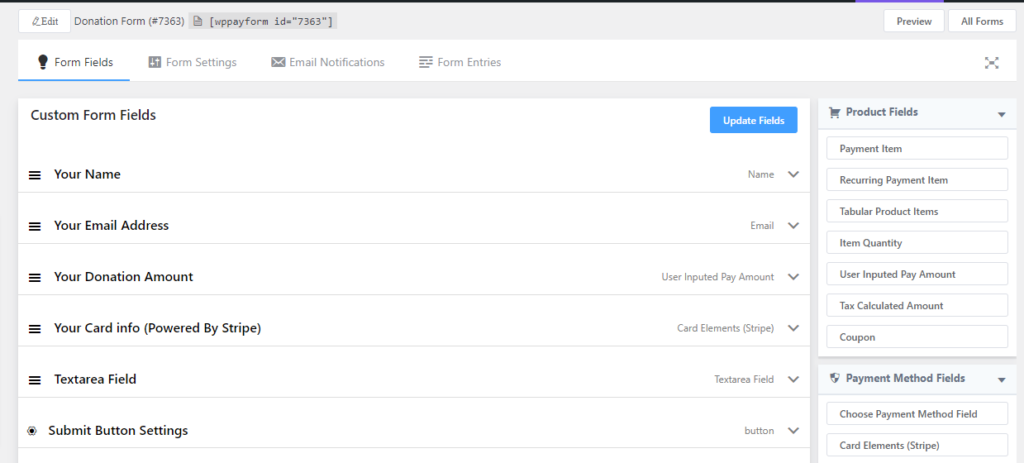Switch to the Form Fields tab
Screen dimensions: 1024x463
point(74,62)
